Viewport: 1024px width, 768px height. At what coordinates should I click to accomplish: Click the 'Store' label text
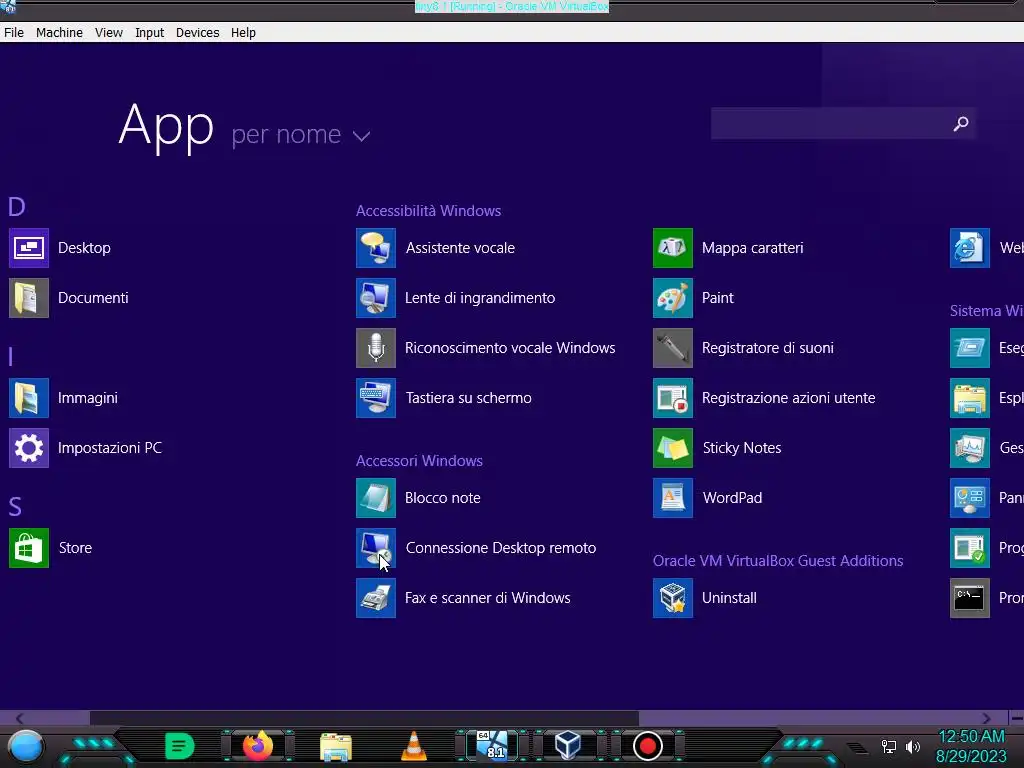[x=75, y=548]
